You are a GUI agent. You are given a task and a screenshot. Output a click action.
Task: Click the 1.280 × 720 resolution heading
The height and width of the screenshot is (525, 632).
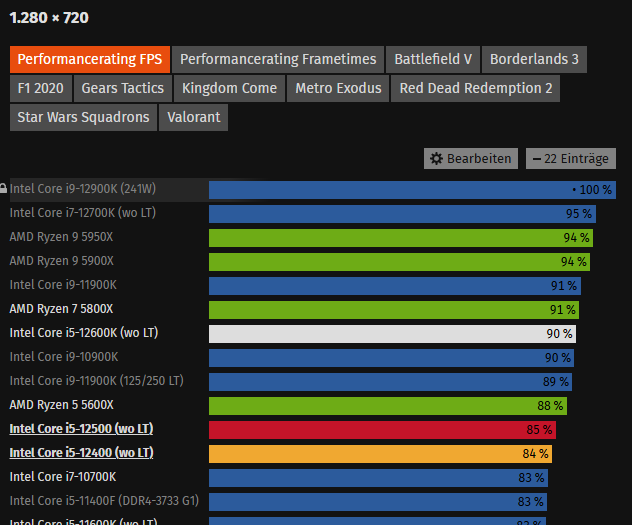[x=49, y=18]
